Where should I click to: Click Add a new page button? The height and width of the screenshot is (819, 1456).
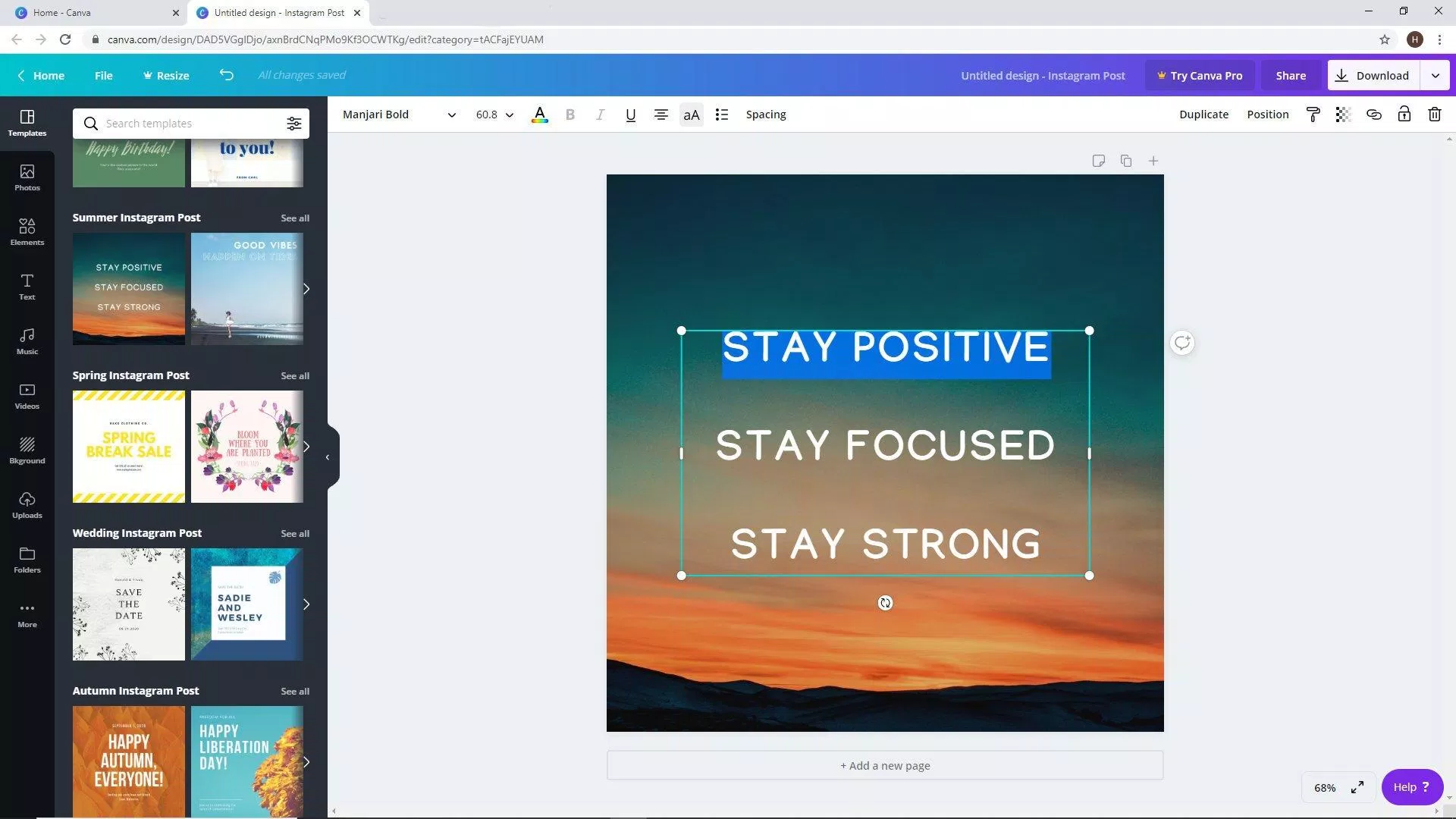[x=884, y=765]
